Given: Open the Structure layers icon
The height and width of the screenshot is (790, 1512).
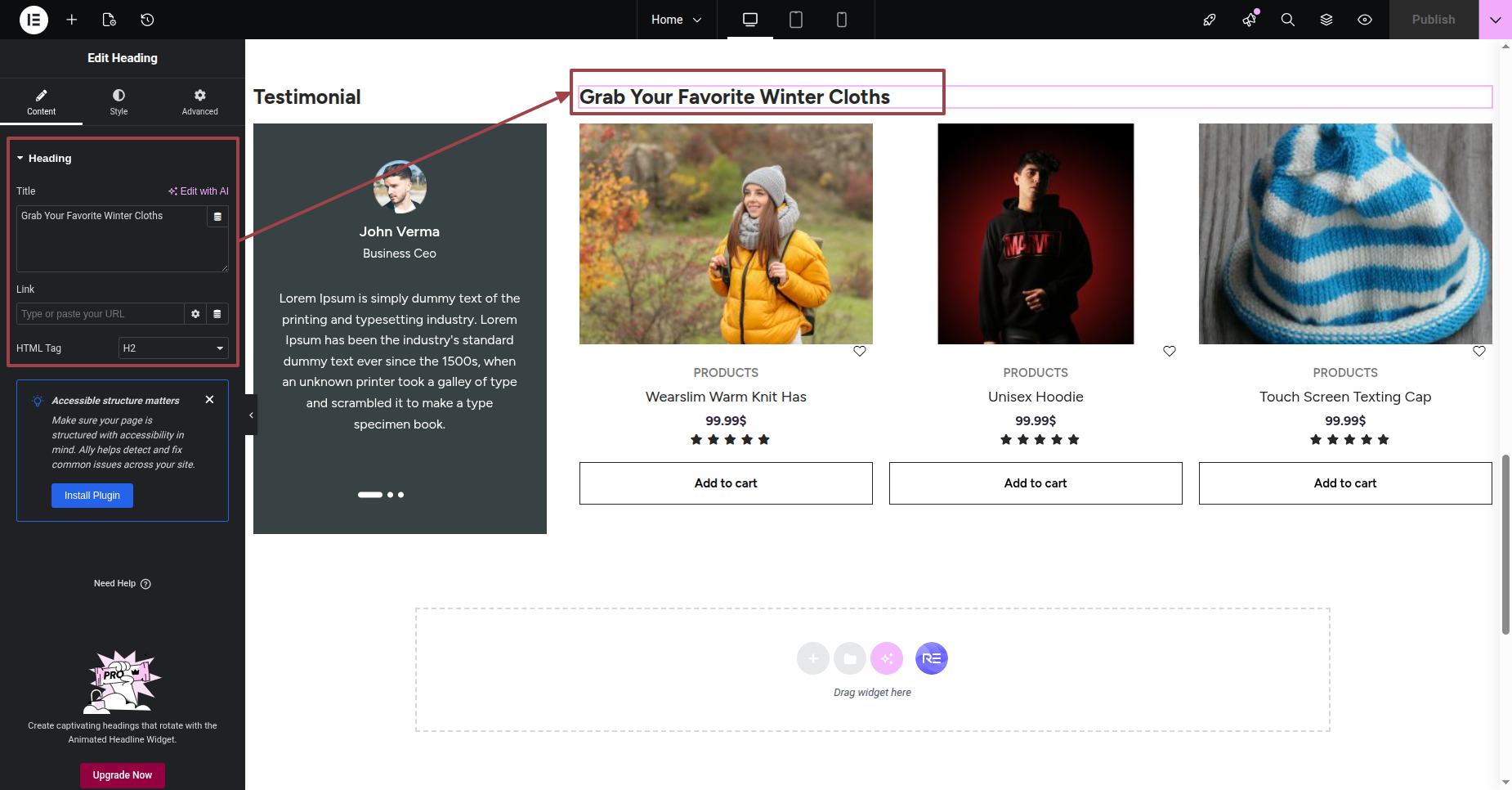Looking at the screenshot, I should 1326,20.
